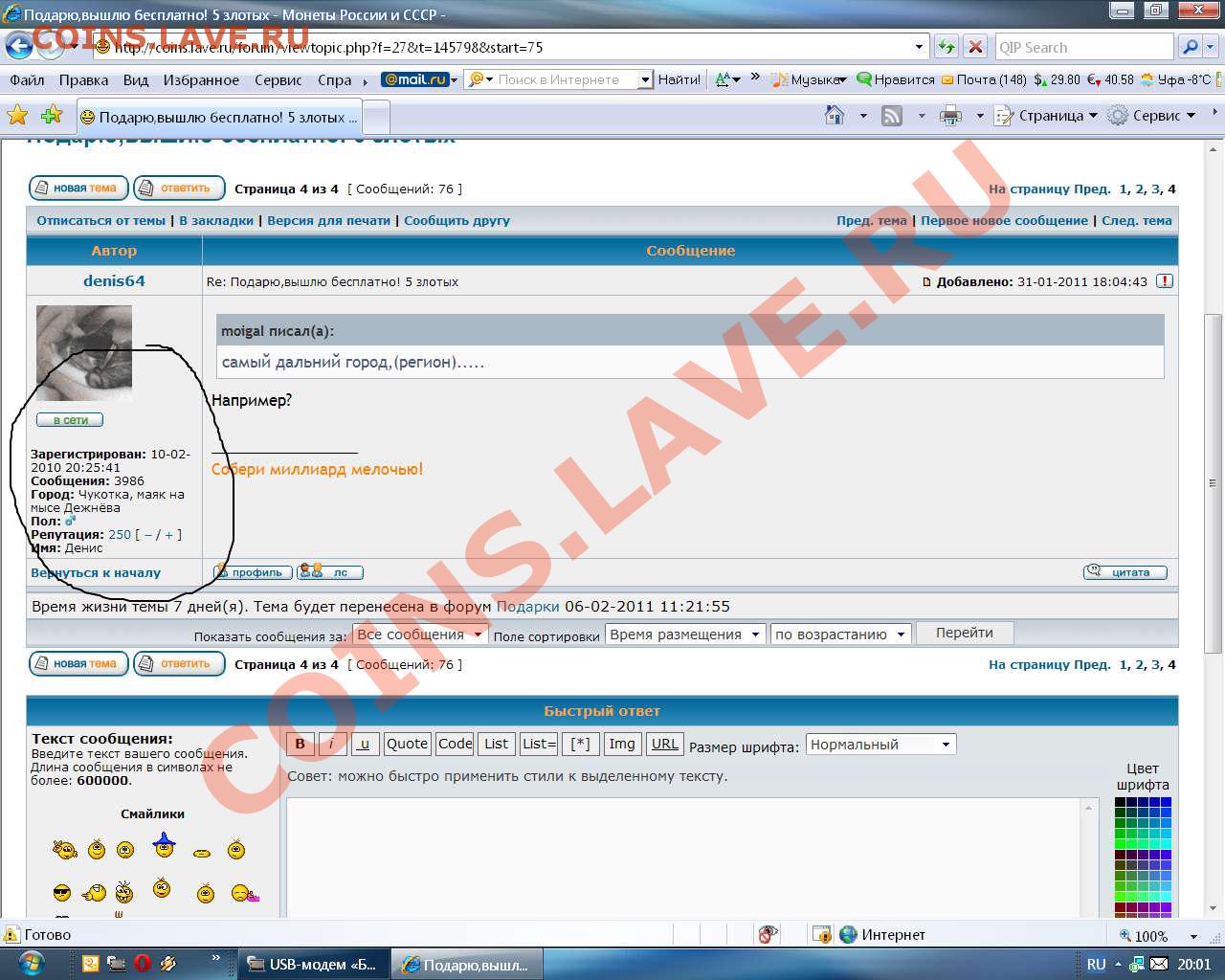1225x980 pixels.
Task: Click the sunglasses smiley
Action: 62,894
